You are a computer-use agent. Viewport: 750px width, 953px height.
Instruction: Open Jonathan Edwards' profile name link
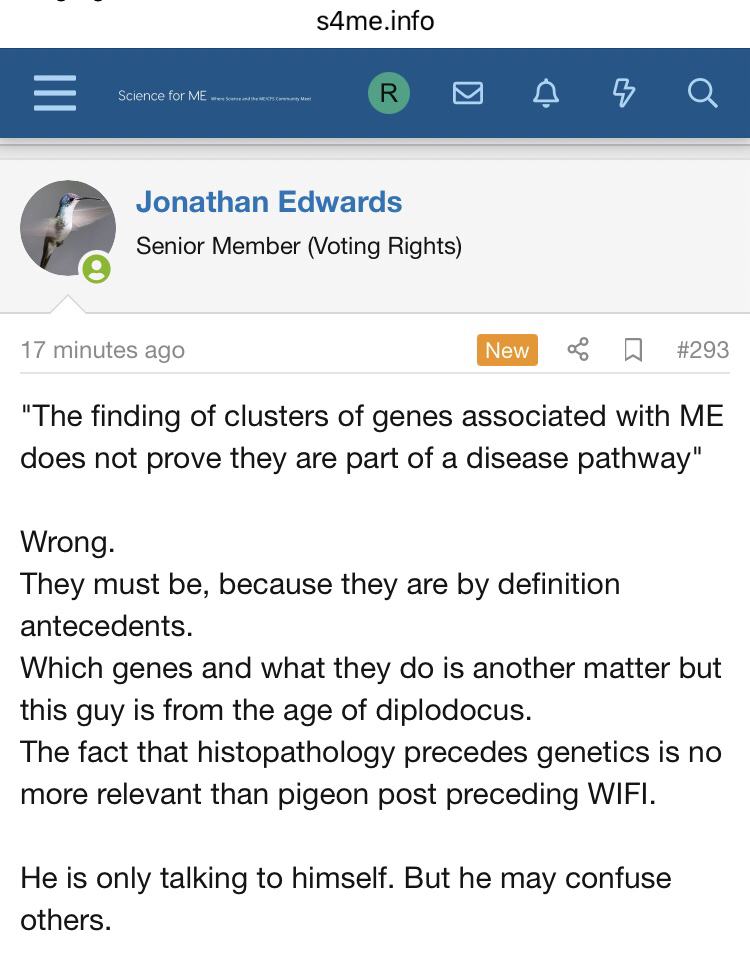(x=269, y=202)
